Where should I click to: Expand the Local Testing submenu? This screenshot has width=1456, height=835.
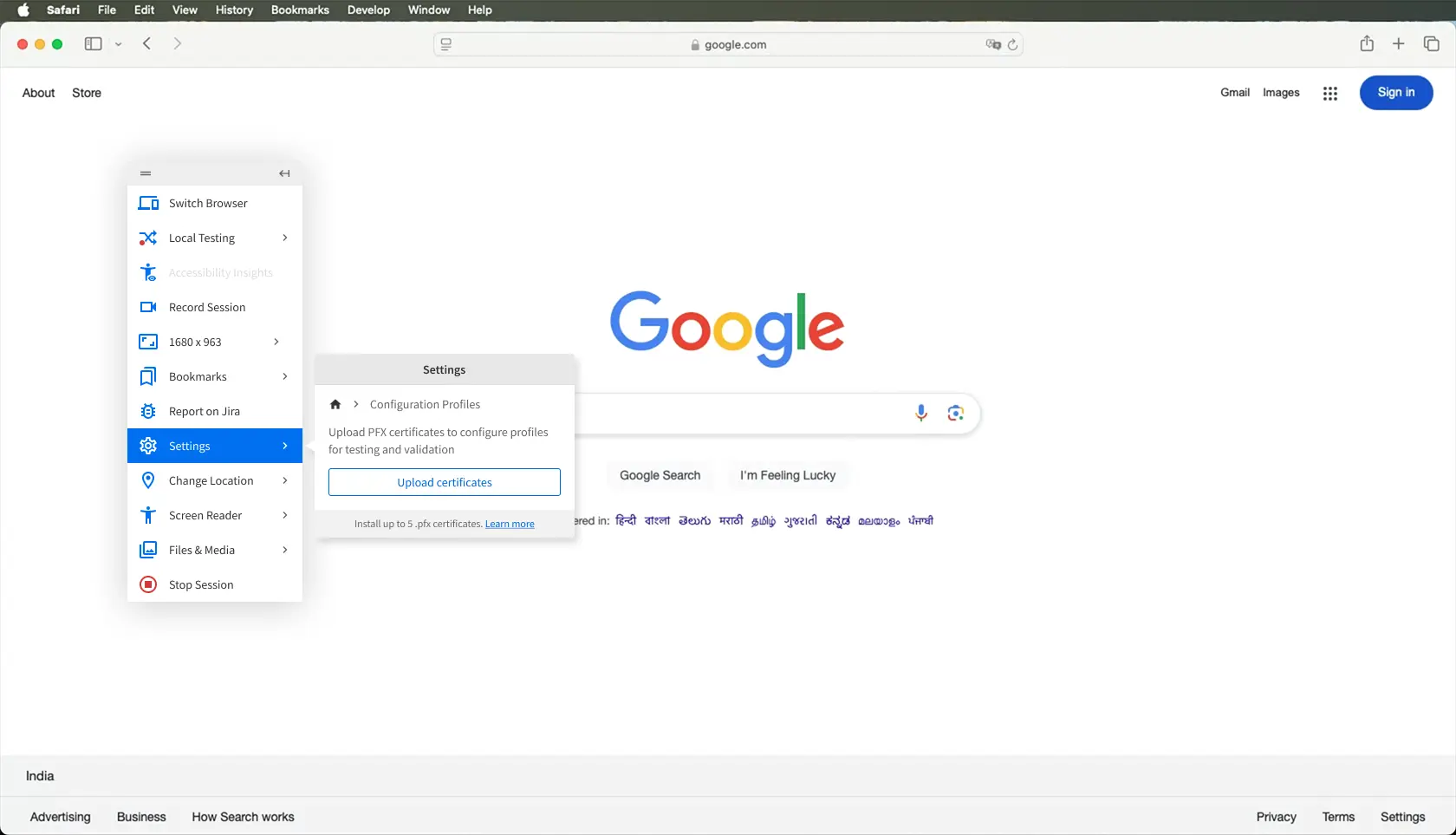(x=284, y=238)
